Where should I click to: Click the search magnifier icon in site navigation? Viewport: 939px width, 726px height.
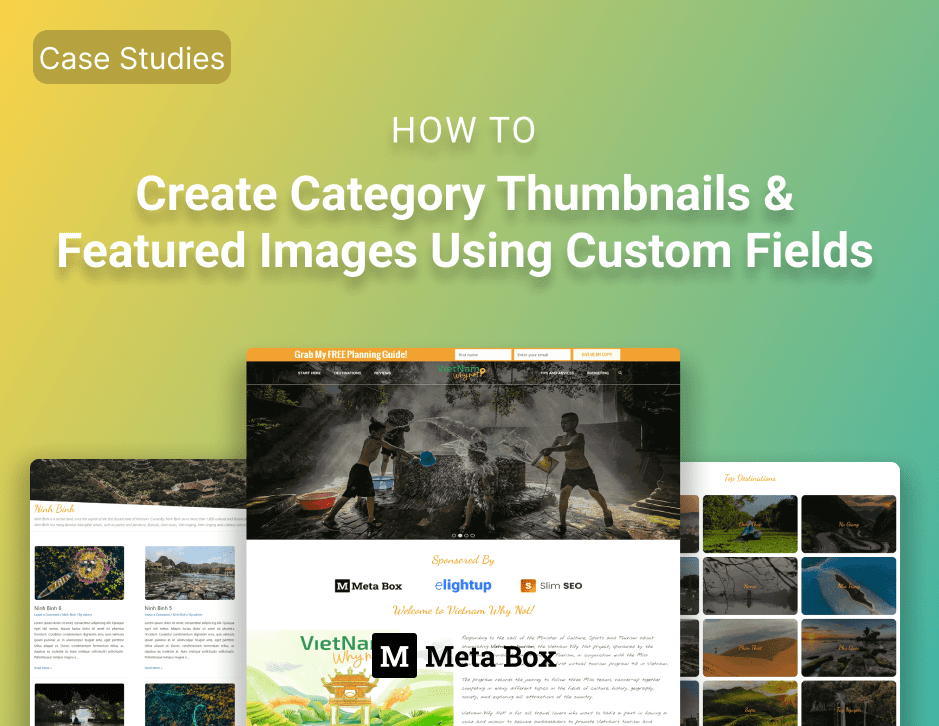620,373
